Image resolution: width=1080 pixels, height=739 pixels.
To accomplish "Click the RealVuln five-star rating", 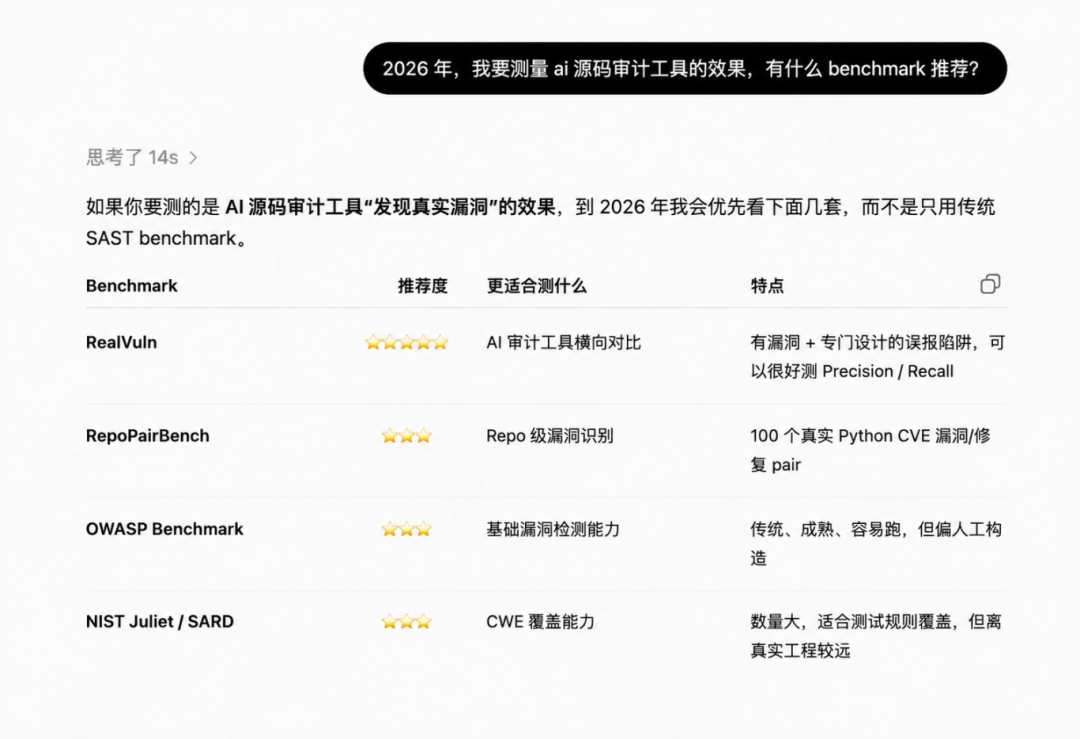I will [406, 342].
